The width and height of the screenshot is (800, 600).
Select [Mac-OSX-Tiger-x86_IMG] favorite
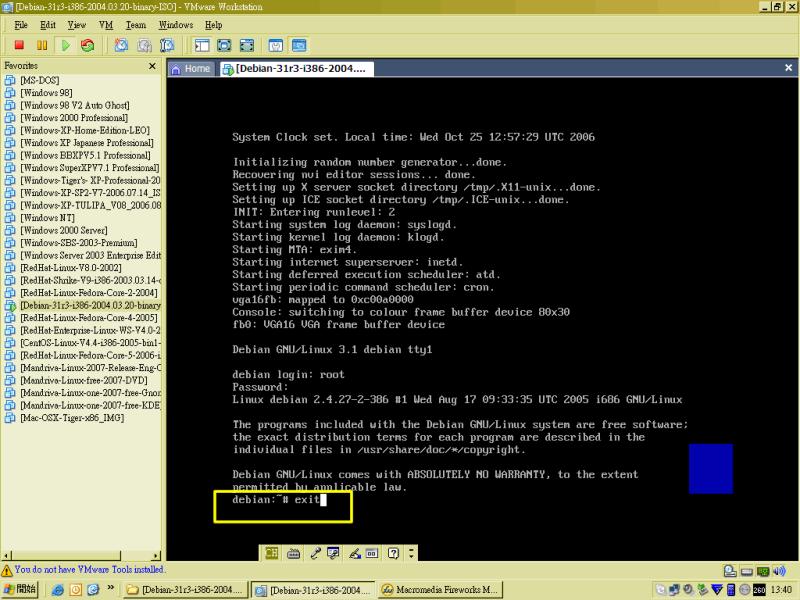click(x=72, y=418)
